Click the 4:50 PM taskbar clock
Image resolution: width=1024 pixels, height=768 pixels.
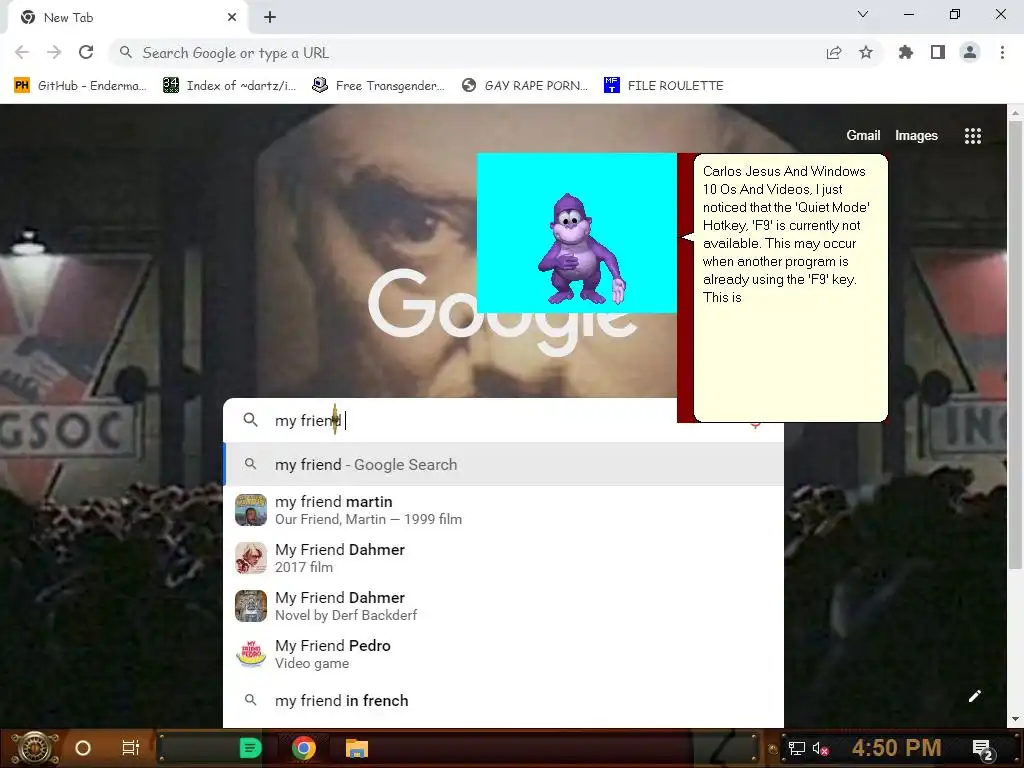896,748
